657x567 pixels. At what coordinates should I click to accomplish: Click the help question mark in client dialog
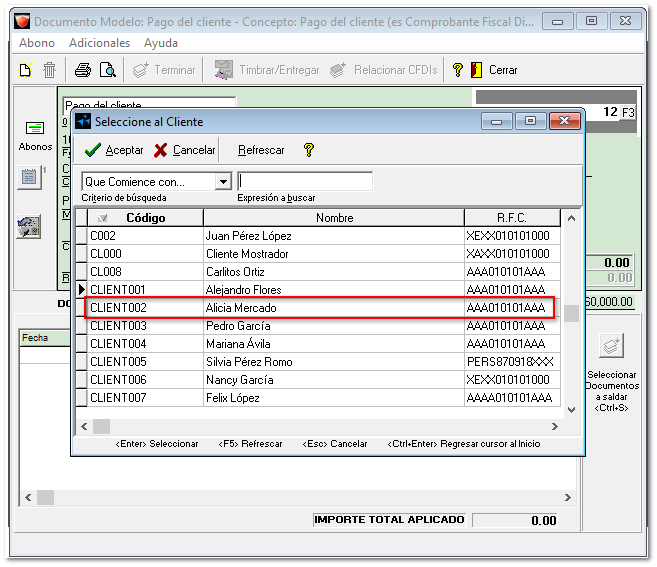click(309, 150)
